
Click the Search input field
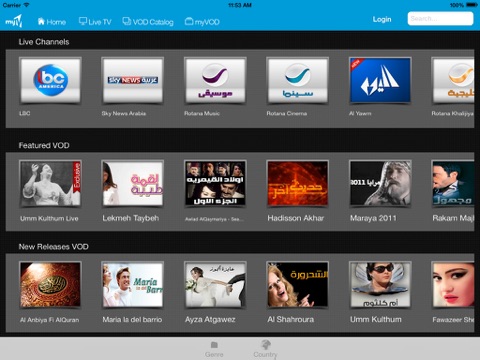[x=440, y=19]
